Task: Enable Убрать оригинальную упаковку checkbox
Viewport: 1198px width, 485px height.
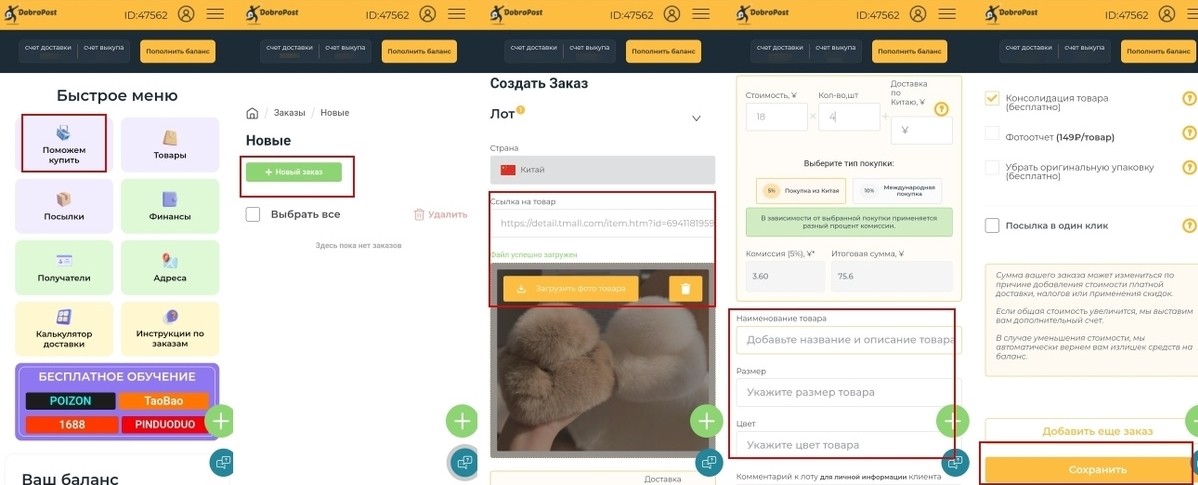Action: pos(992,167)
